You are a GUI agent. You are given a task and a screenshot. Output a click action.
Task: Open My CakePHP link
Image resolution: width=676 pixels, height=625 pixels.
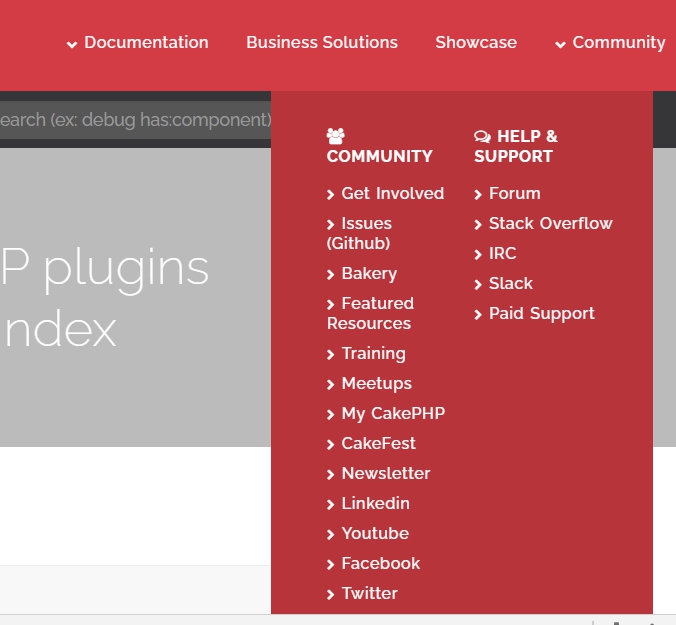click(386, 414)
